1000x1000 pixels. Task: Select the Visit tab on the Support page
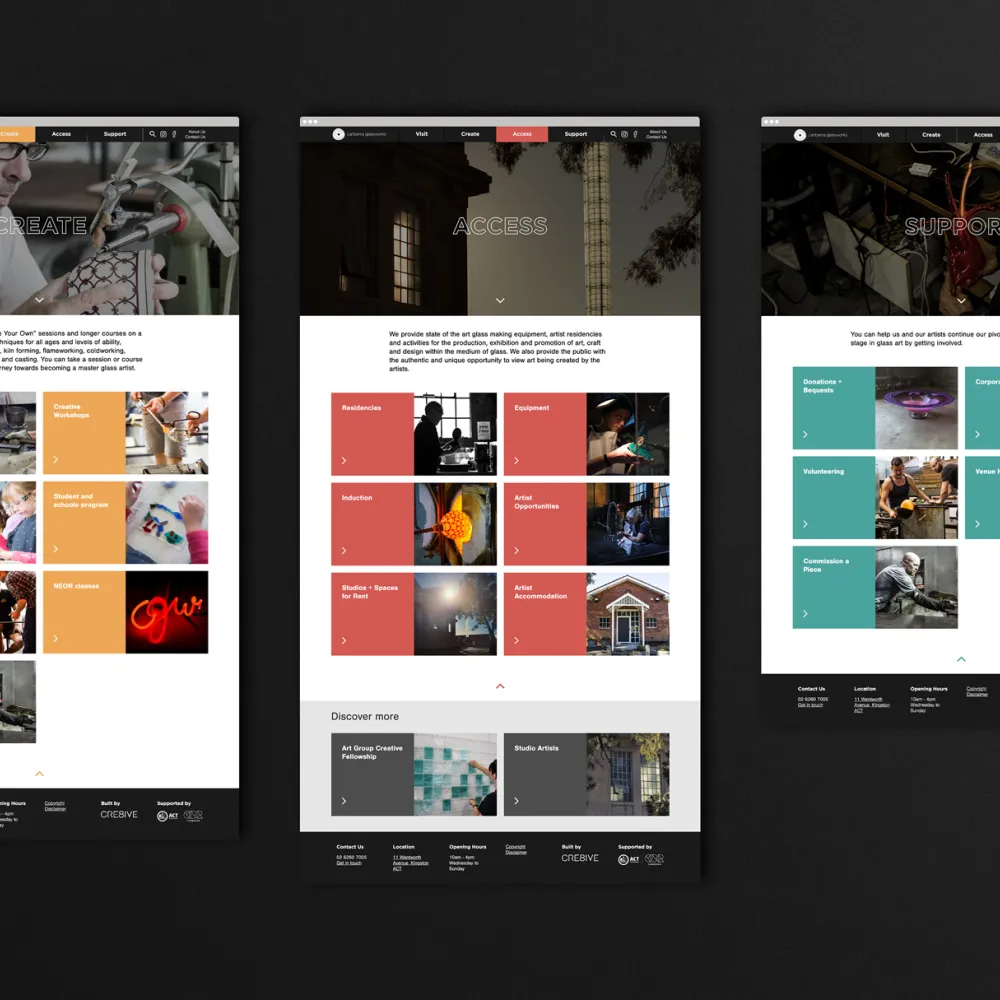pyautogui.click(x=883, y=135)
